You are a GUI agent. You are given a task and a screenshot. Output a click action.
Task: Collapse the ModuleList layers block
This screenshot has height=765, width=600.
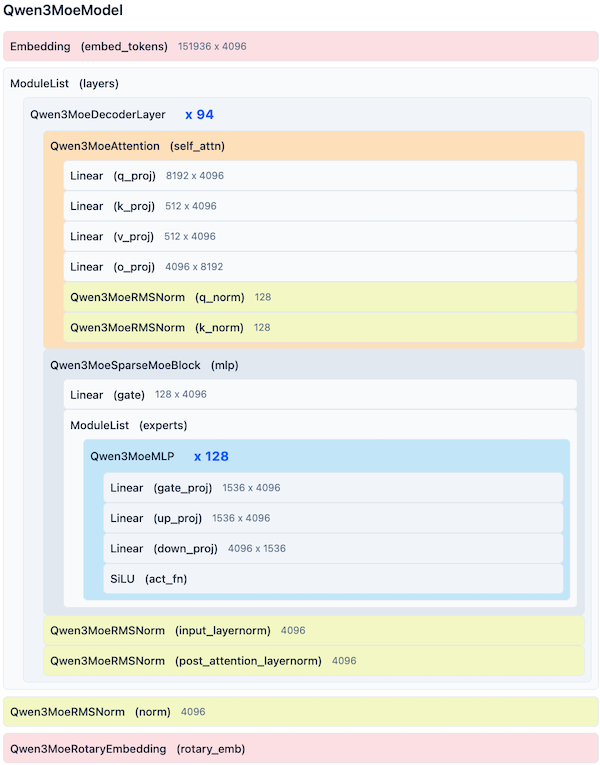[64, 84]
